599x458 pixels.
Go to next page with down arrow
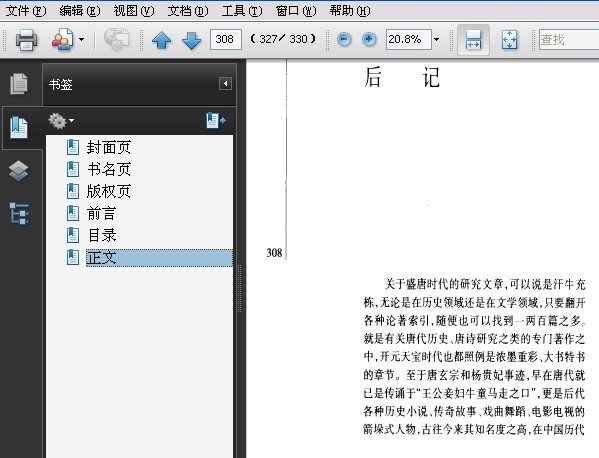point(191,40)
